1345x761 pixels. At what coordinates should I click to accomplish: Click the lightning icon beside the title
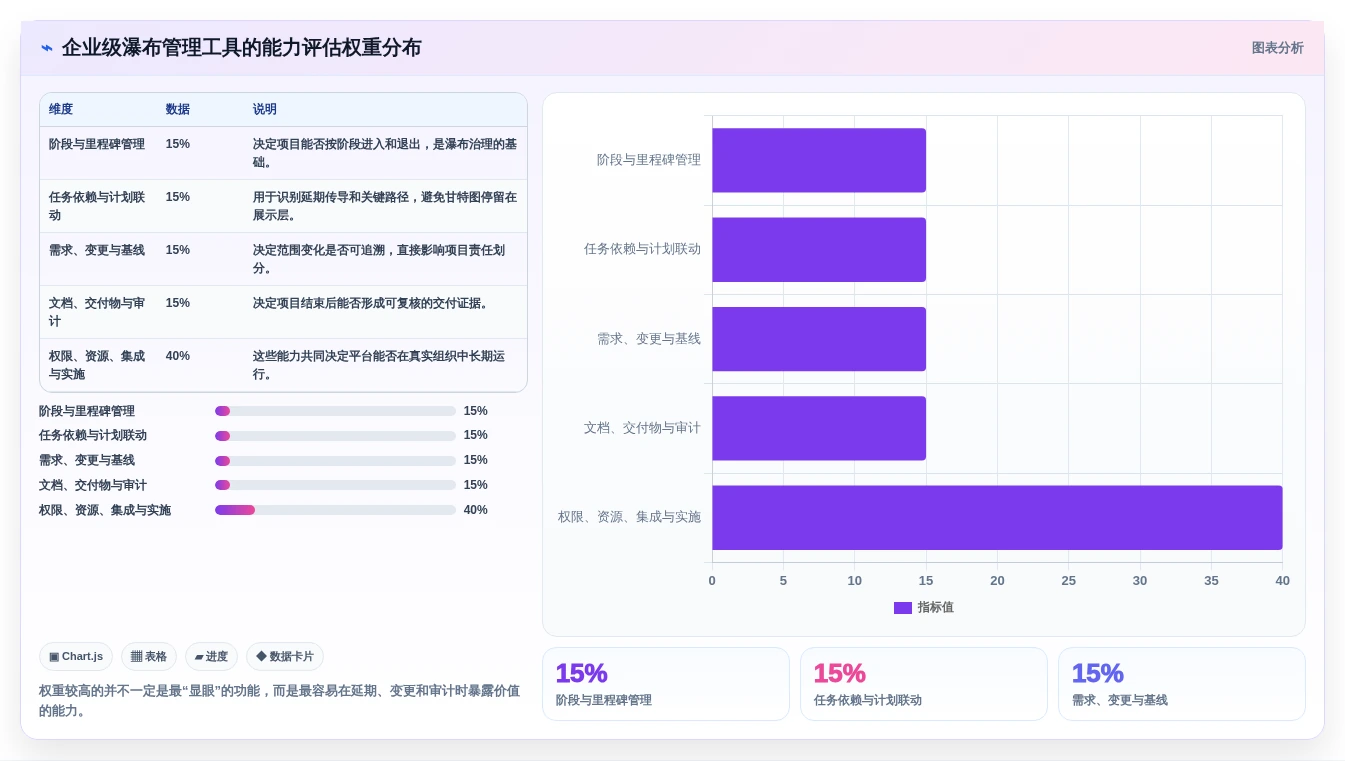(x=47, y=48)
